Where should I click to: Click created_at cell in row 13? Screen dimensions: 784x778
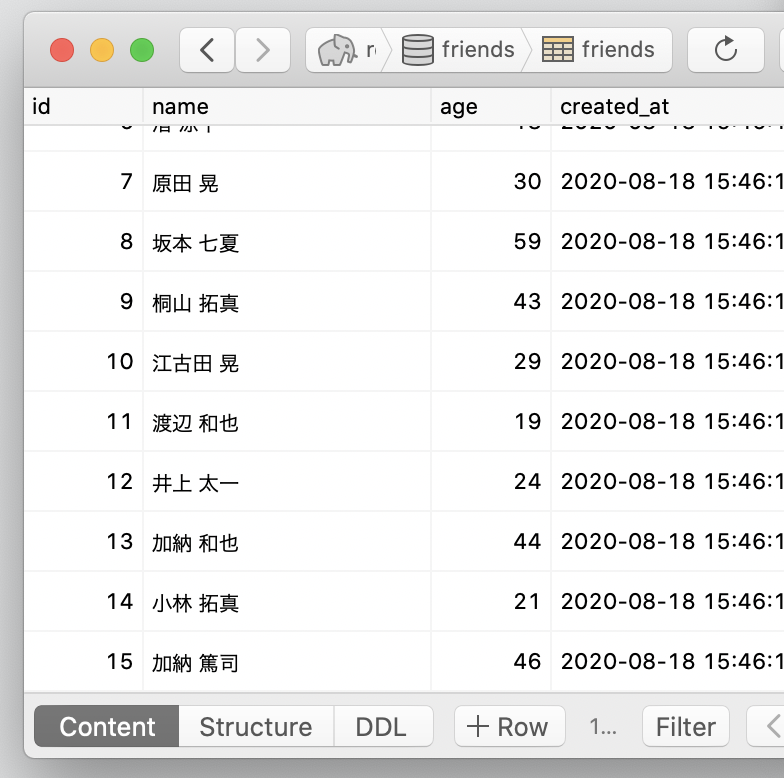tap(668, 542)
